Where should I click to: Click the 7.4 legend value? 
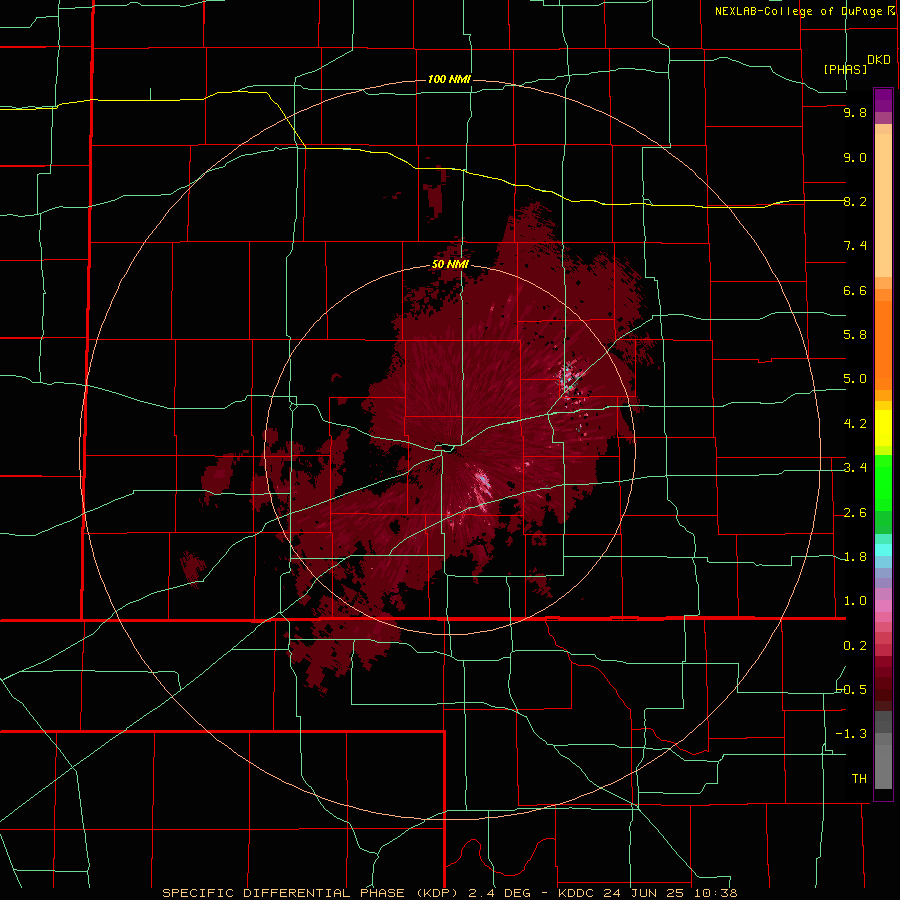(x=855, y=246)
